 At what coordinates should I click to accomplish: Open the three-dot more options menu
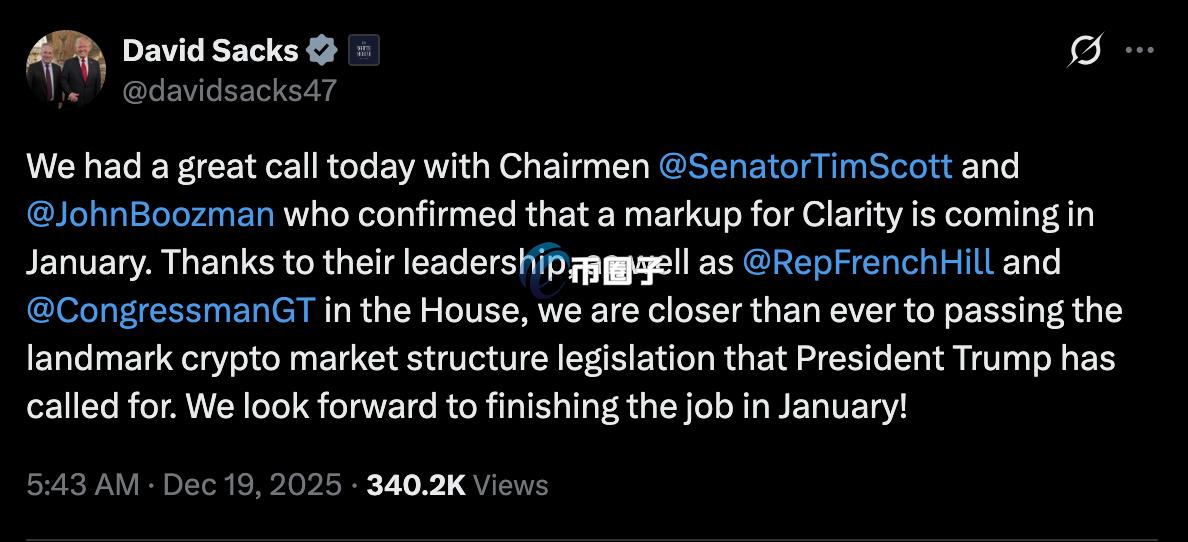(1140, 50)
